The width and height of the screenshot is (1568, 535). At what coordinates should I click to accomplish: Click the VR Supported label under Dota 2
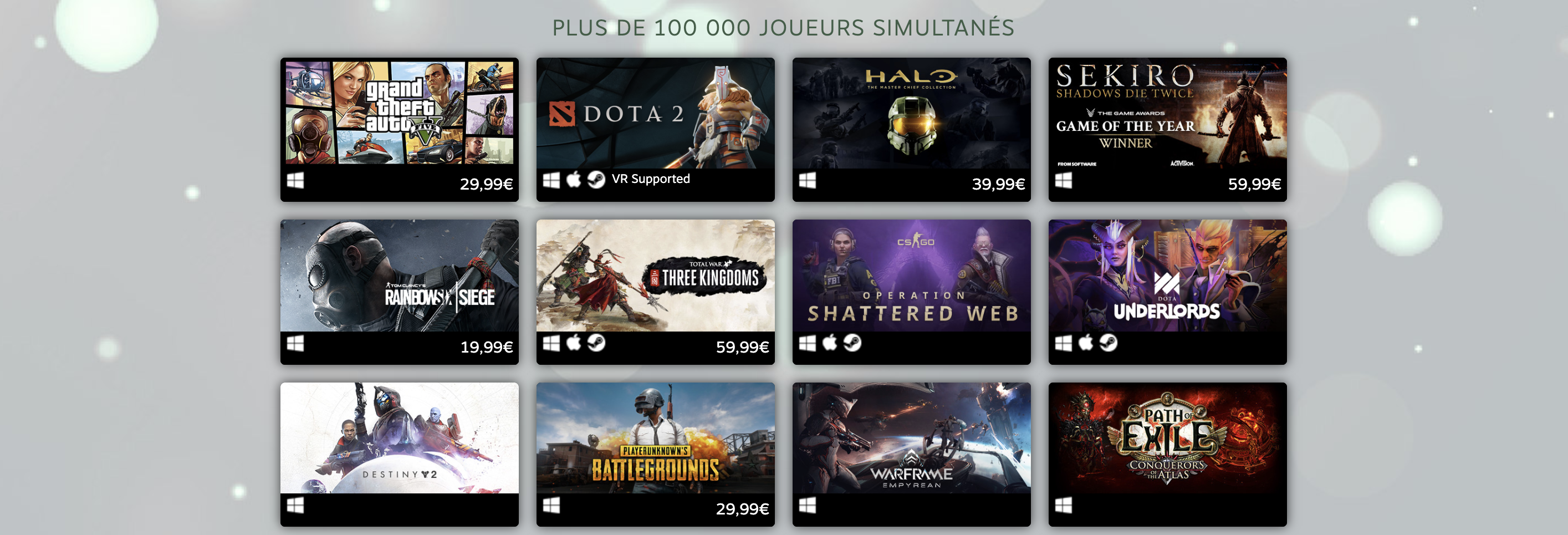coord(651,179)
